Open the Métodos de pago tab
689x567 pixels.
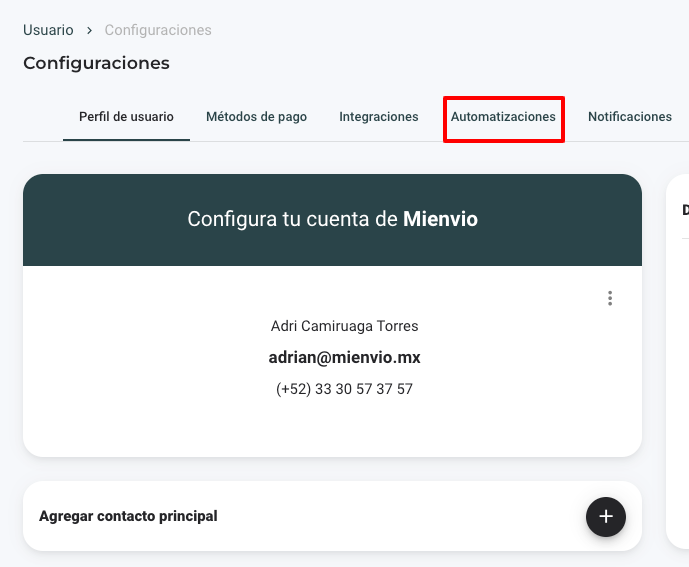[x=257, y=117]
